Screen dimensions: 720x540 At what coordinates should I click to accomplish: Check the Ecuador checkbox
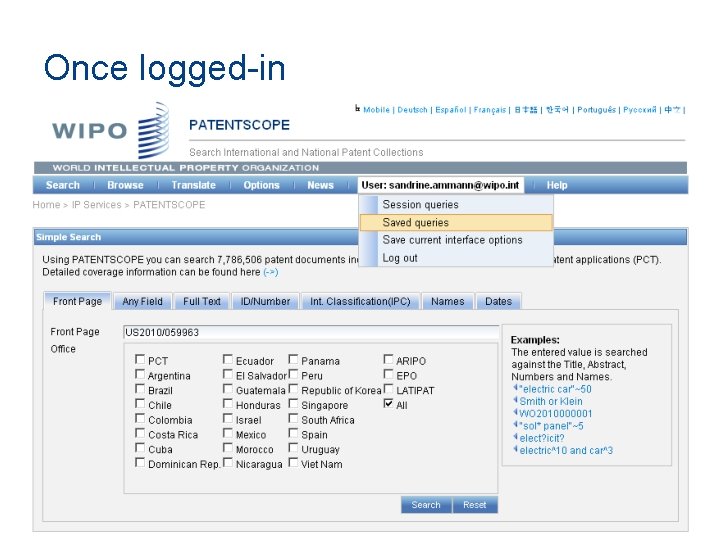coord(228,359)
